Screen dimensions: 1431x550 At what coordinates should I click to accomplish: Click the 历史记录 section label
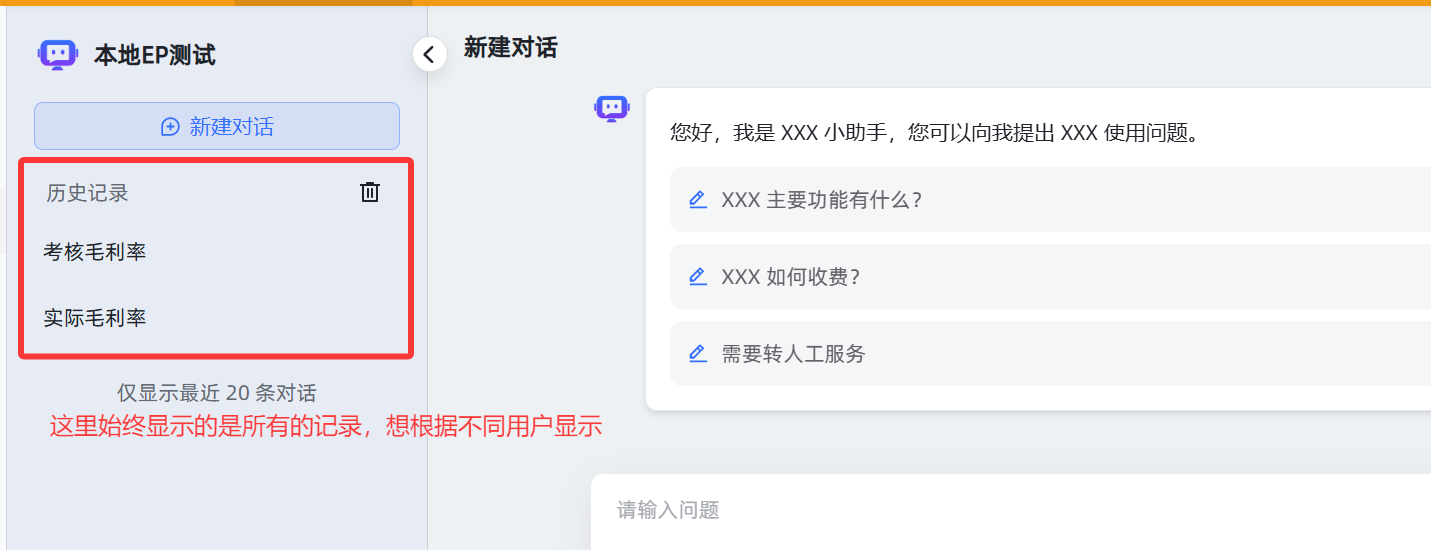point(87,193)
